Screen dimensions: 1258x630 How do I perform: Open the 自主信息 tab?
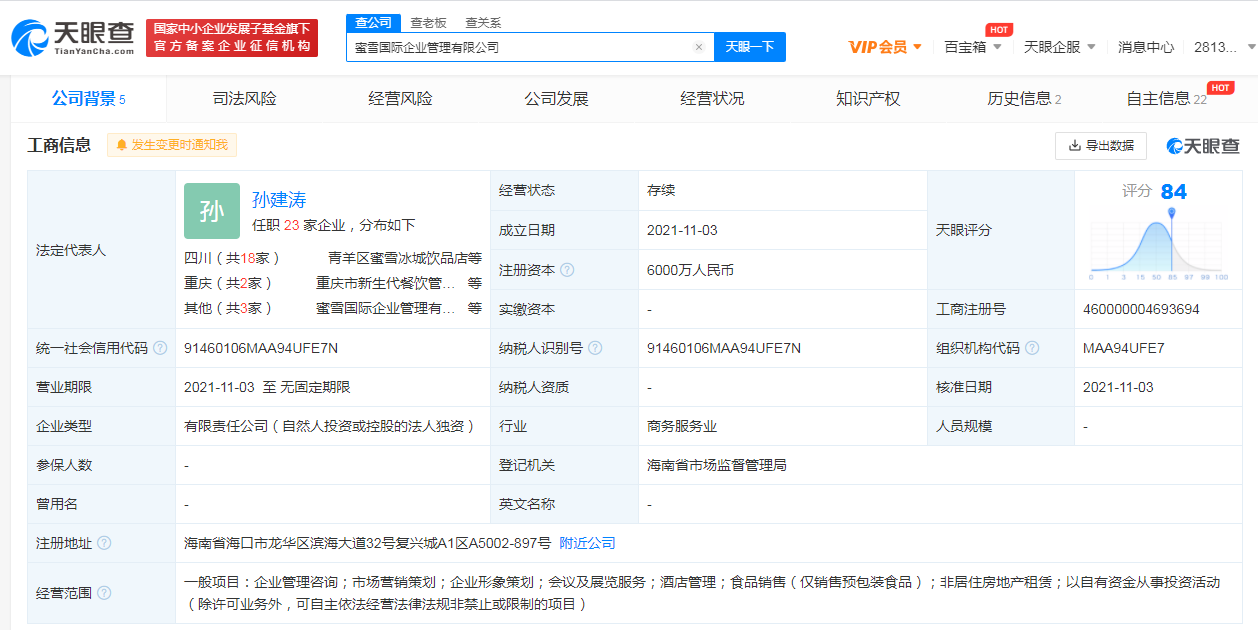coord(1167,99)
